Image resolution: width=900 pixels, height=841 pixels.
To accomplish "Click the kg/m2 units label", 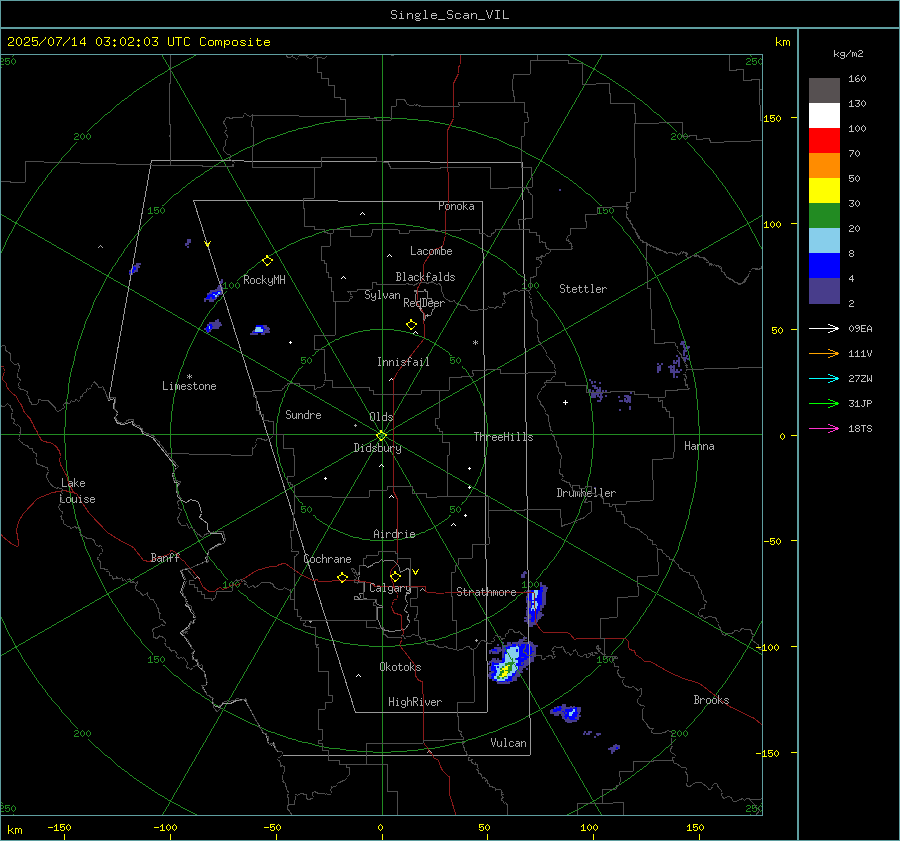I will coord(848,54).
